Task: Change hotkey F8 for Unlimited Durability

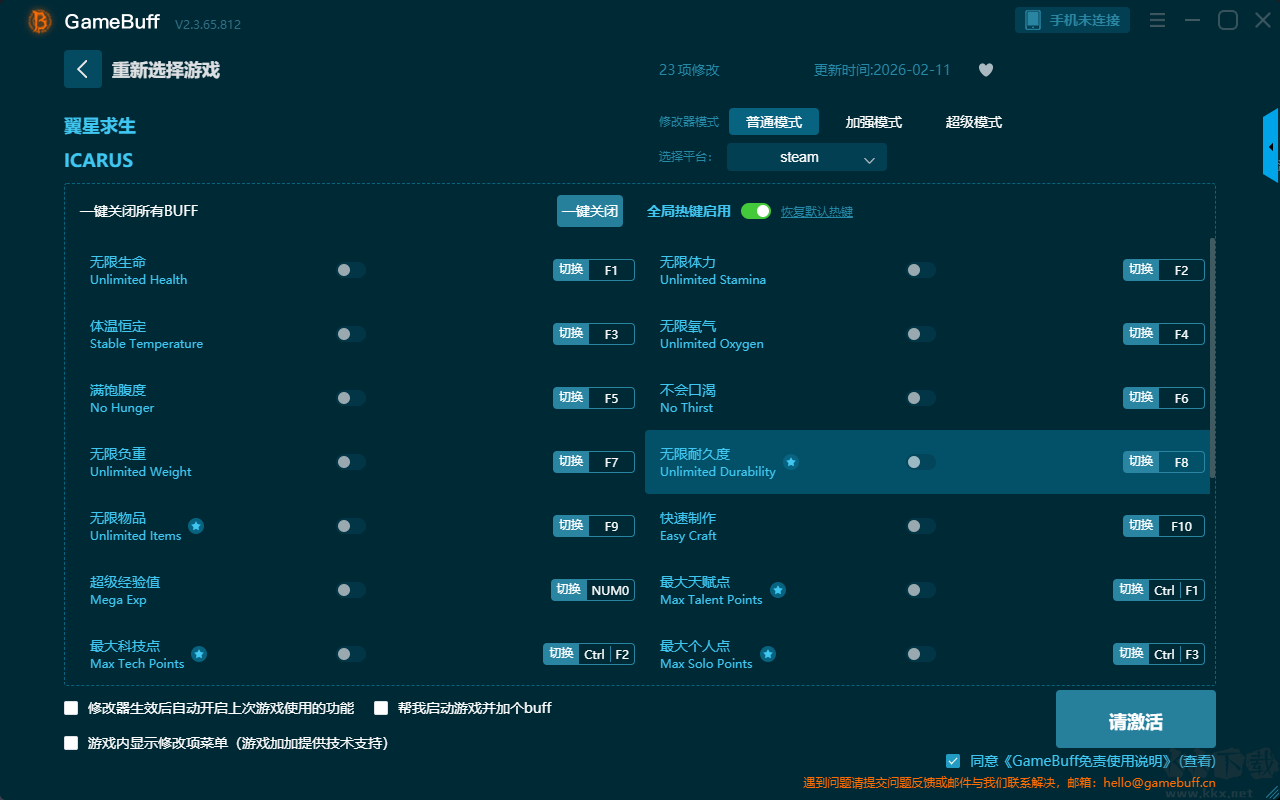Action: 1164,462
